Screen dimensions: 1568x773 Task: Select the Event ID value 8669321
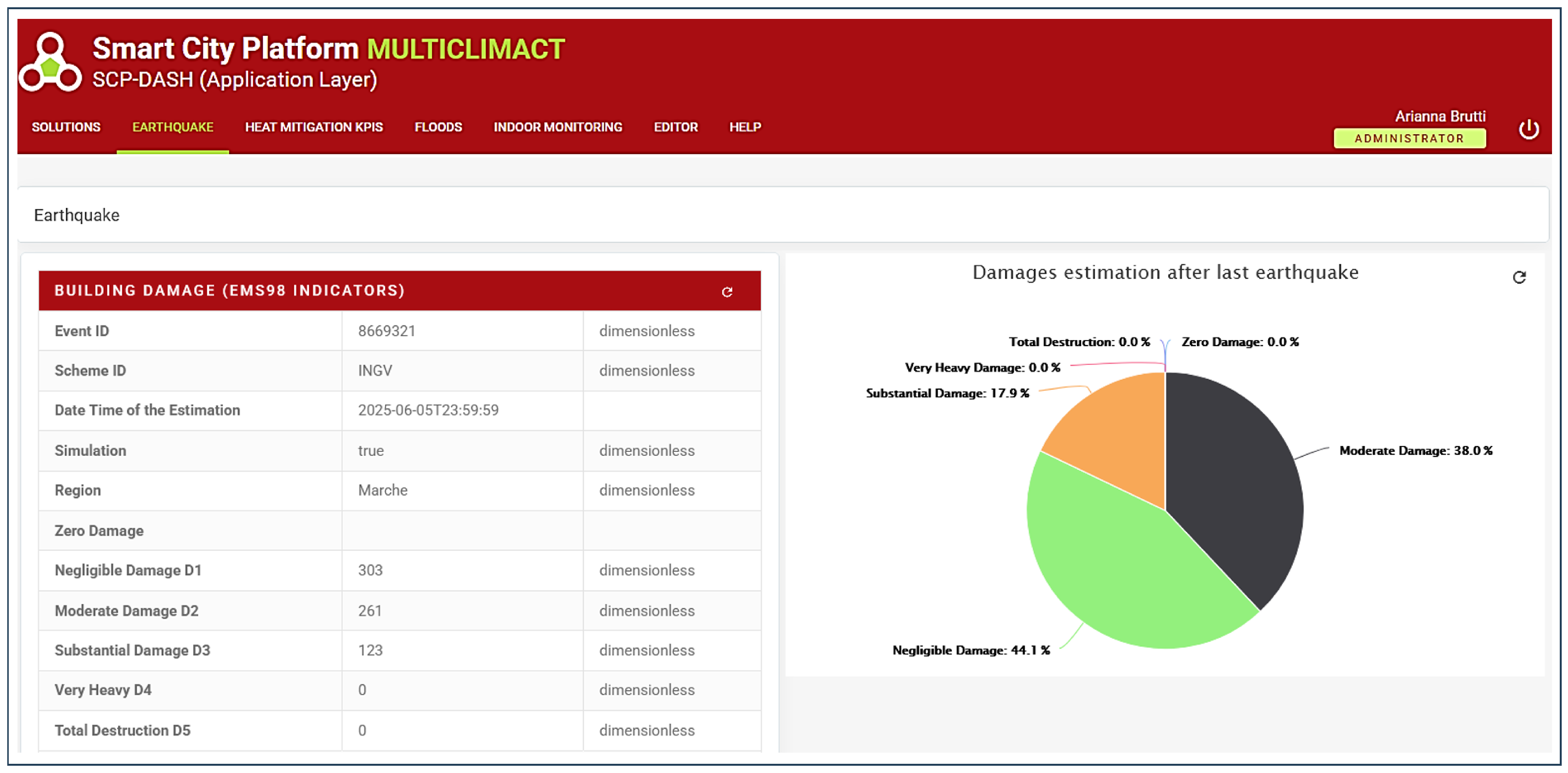point(387,331)
